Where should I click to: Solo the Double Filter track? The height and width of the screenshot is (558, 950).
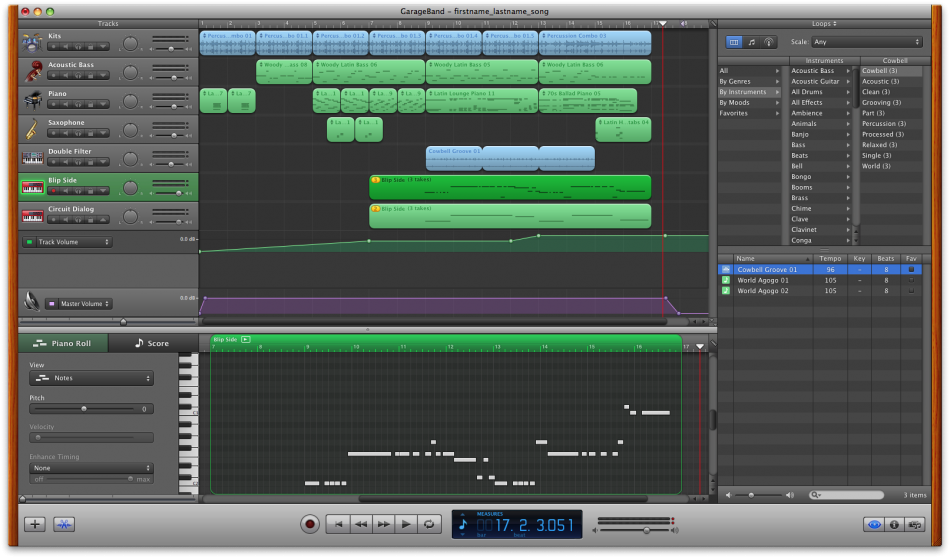[78, 162]
